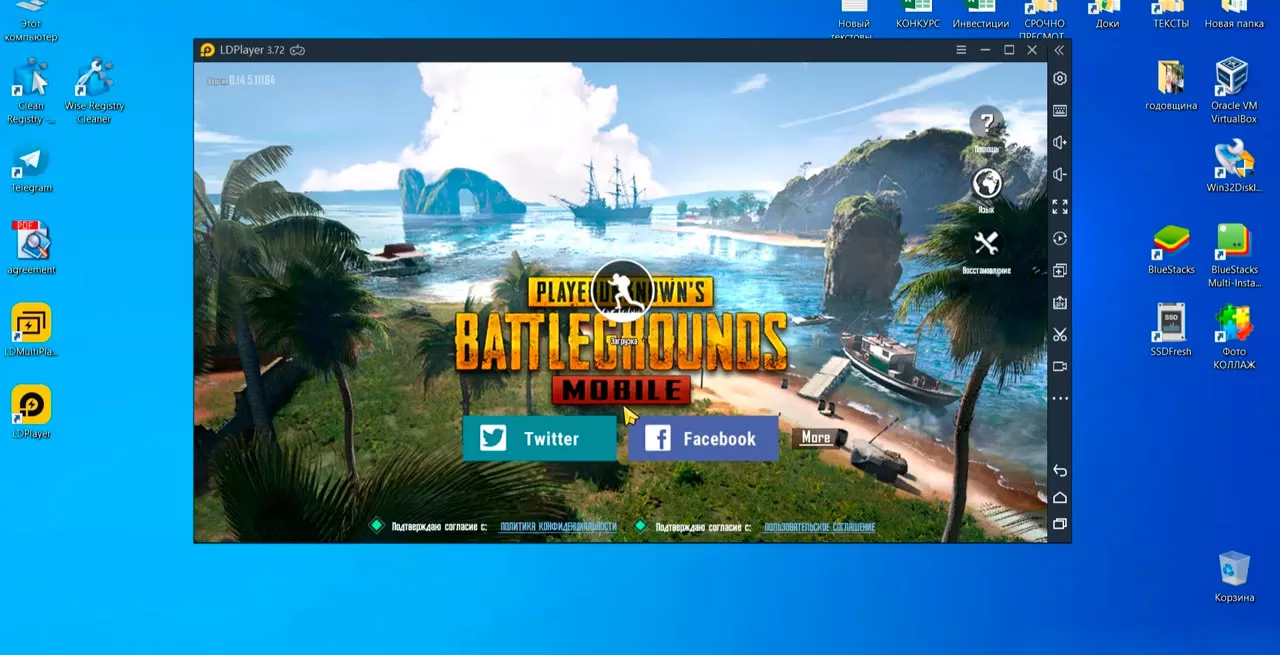Screen dimensions: 1280x655
Task: Select the Новый текстовый document on desktop
Action: click(x=853, y=20)
